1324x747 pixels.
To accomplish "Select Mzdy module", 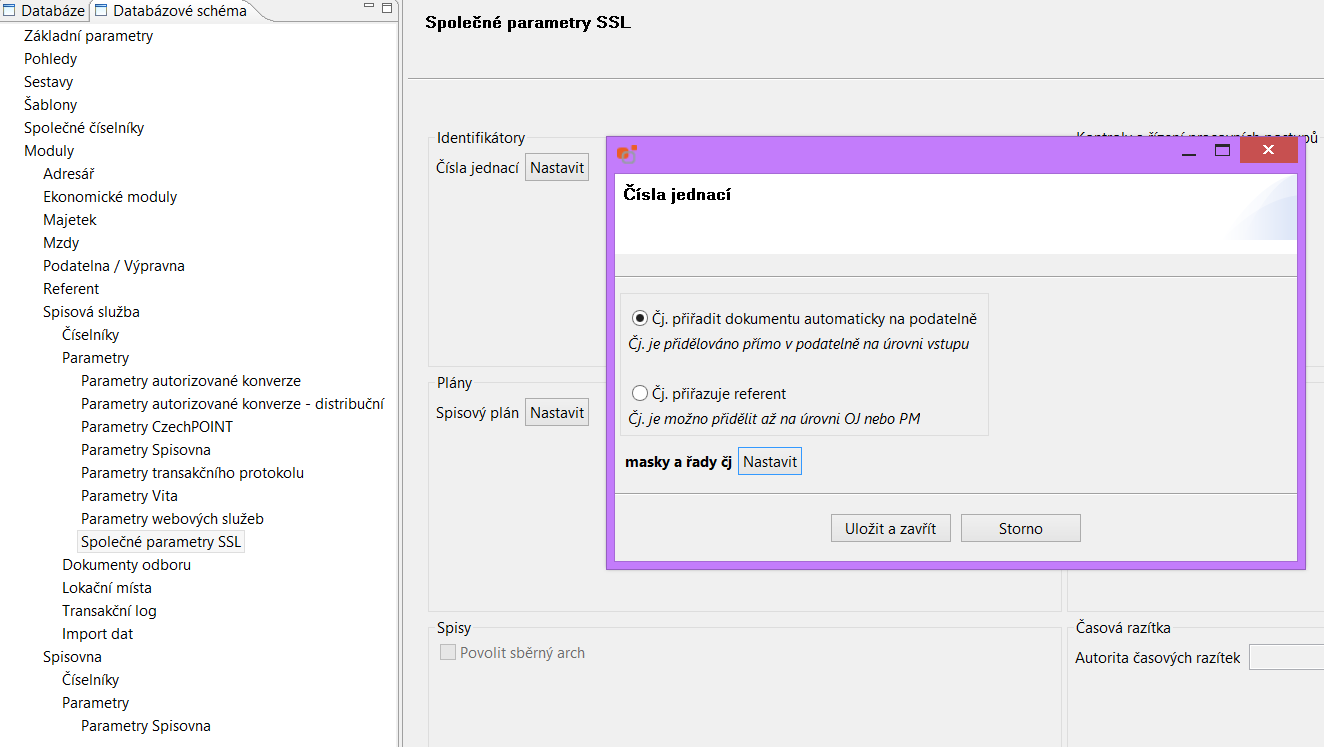I will pos(61,243).
